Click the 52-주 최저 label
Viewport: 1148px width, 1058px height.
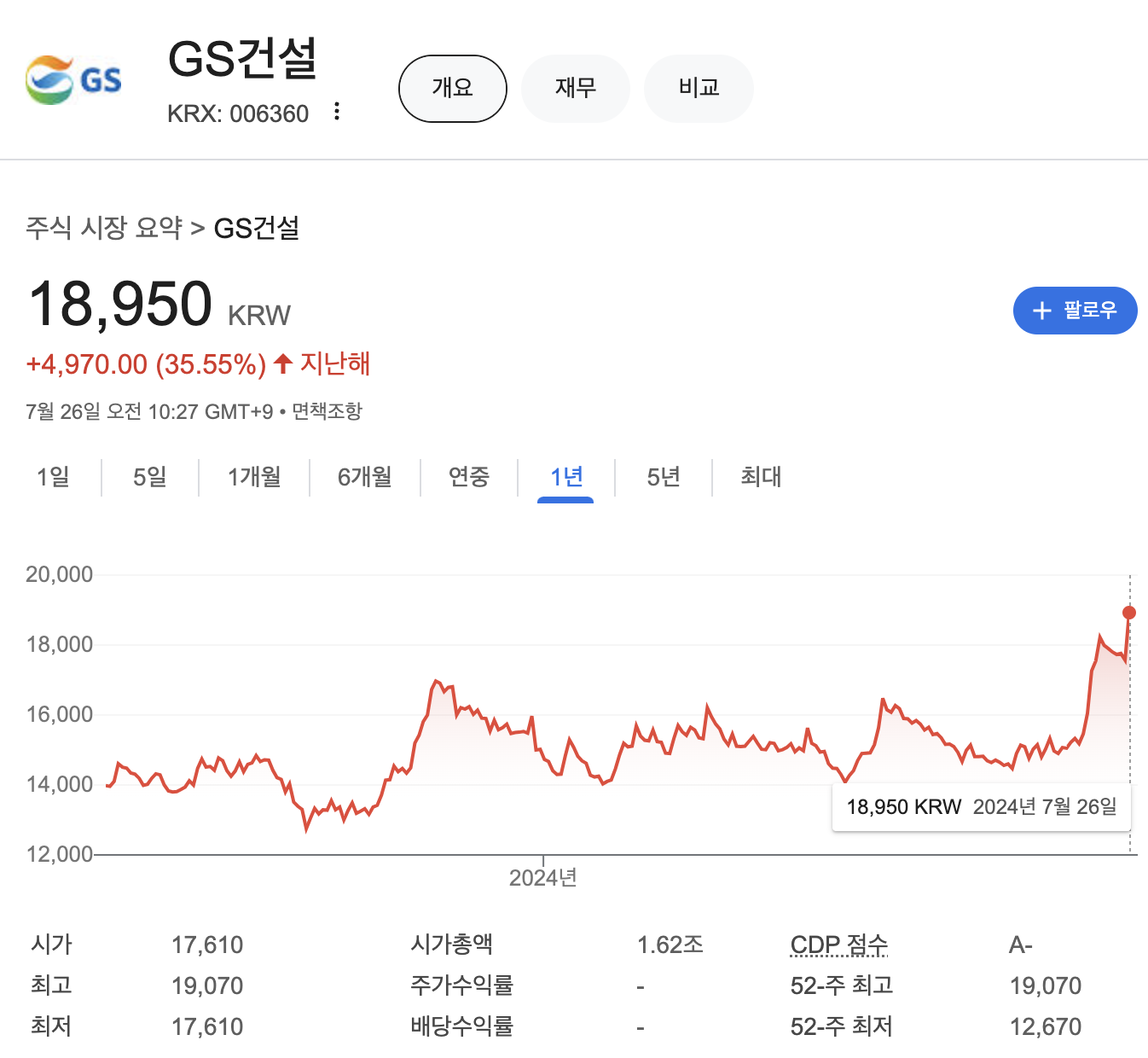coord(842,1026)
